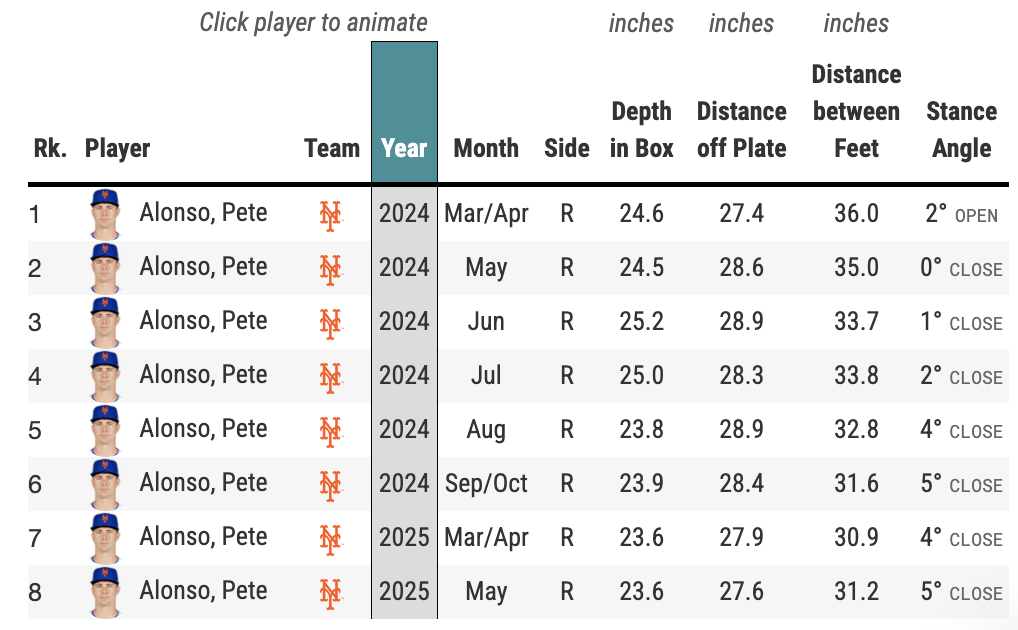1018x630 pixels.
Task: Click Pete Alonso's headshot in rank 4 row
Action: [105, 375]
